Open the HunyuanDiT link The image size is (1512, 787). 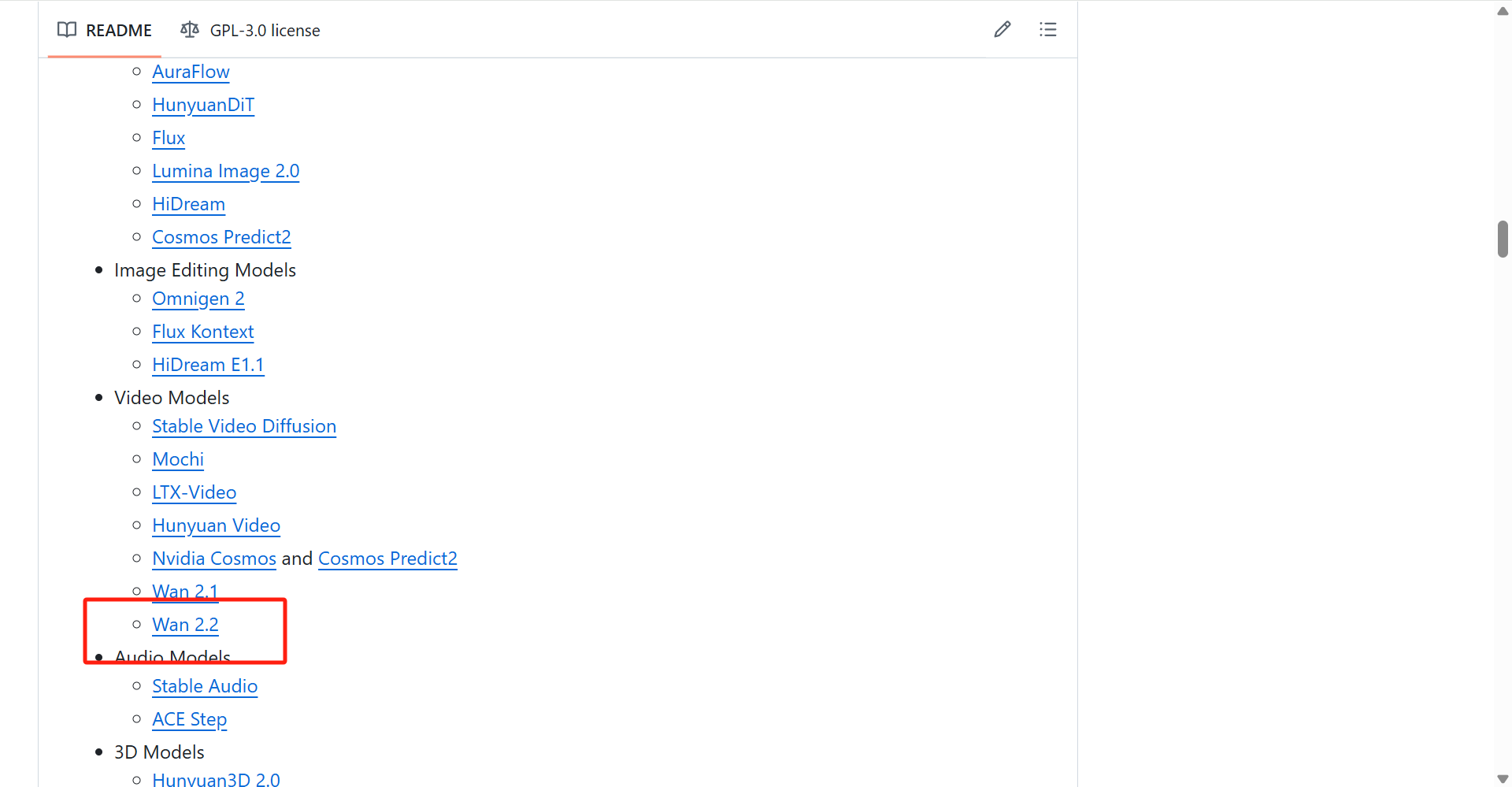click(x=203, y=105)
